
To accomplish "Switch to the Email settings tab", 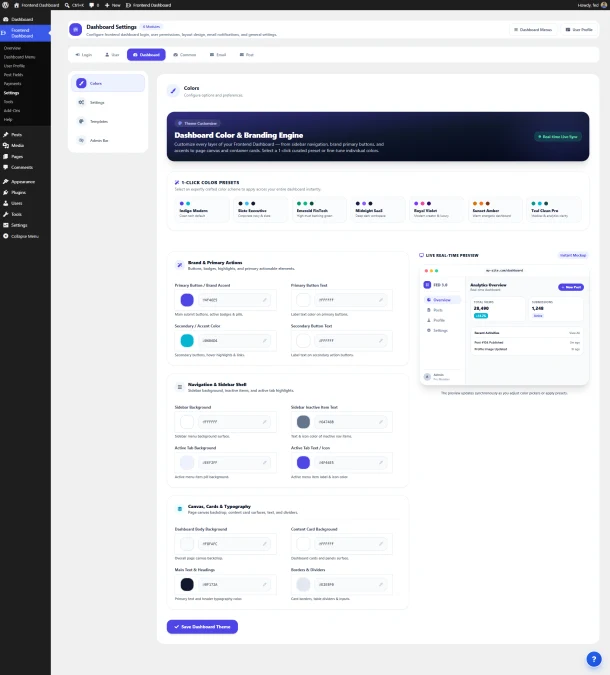I will point(218,55).
